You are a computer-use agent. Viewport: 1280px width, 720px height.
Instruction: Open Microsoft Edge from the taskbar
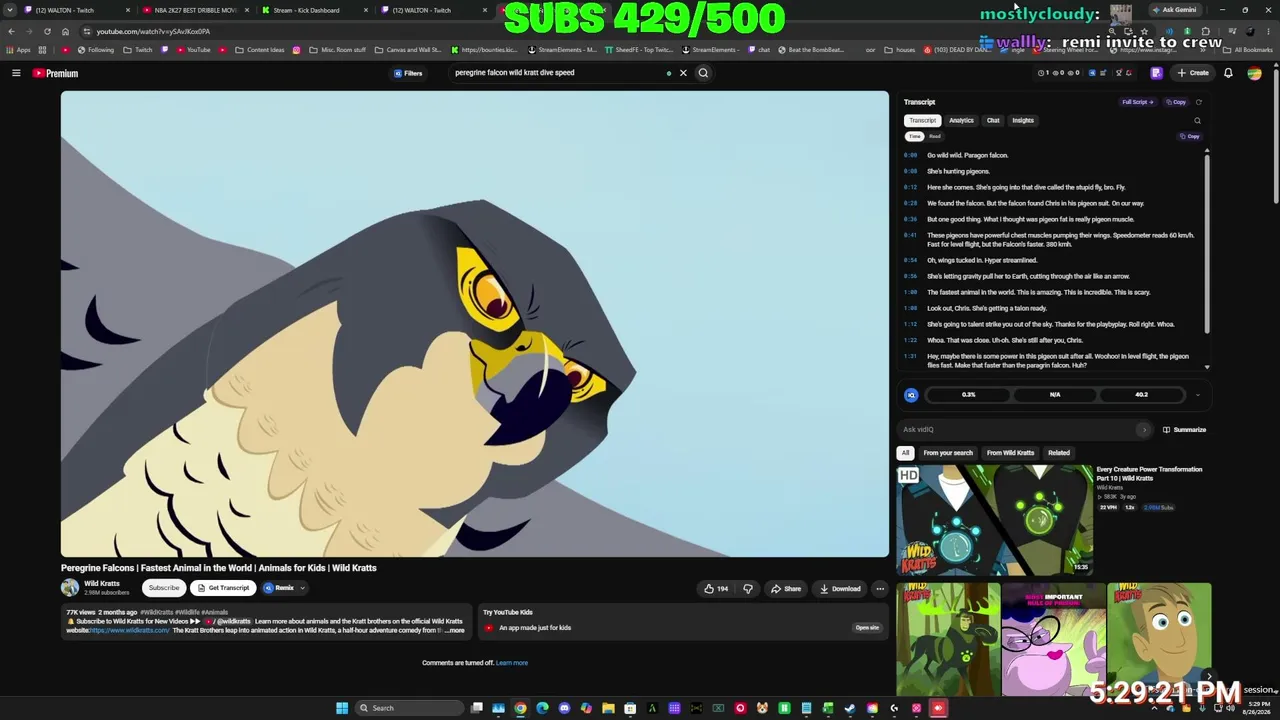pyautogui.click(x=542, y=708)
